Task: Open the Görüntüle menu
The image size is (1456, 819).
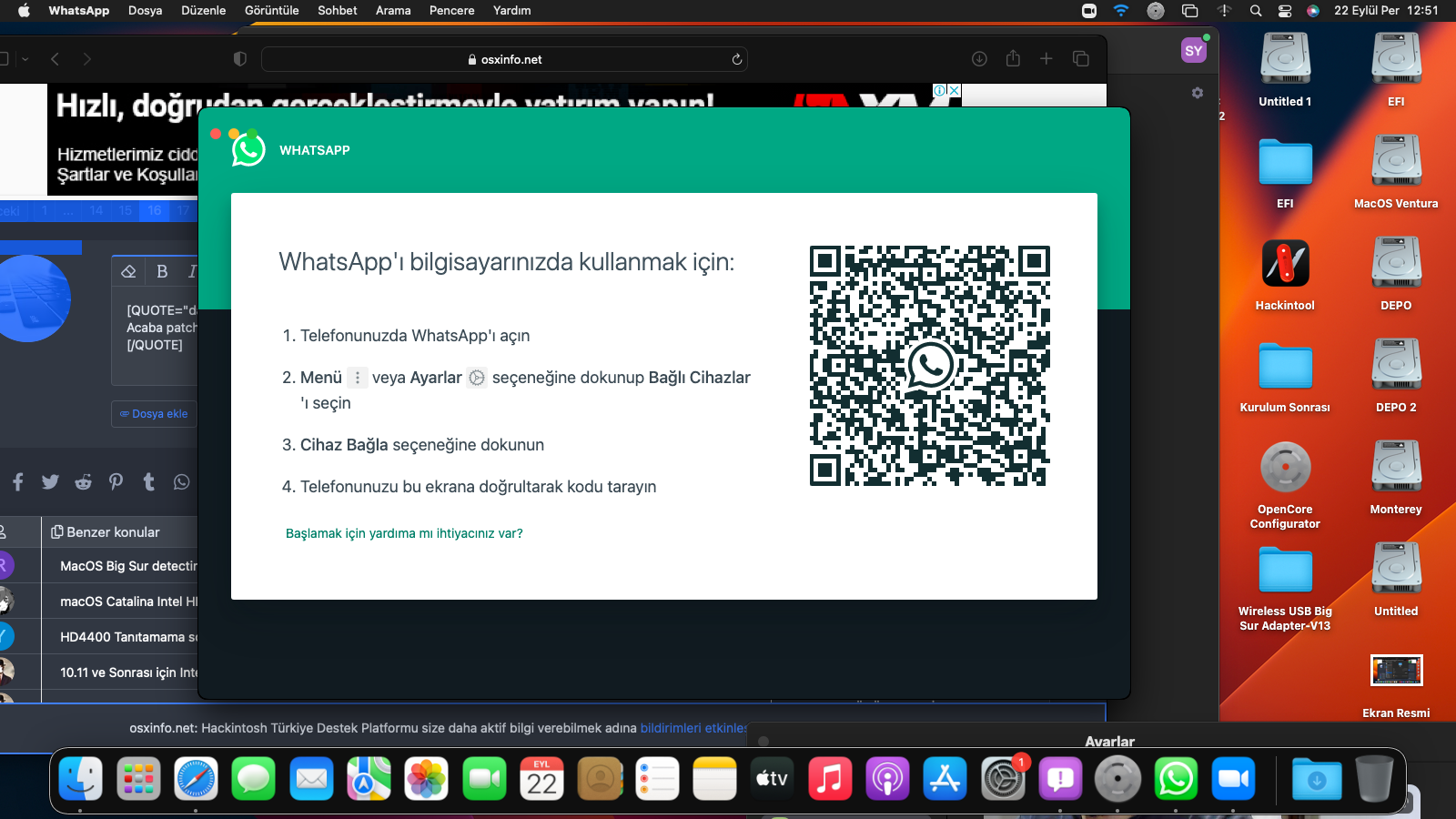Action: (x=271, y=10)
